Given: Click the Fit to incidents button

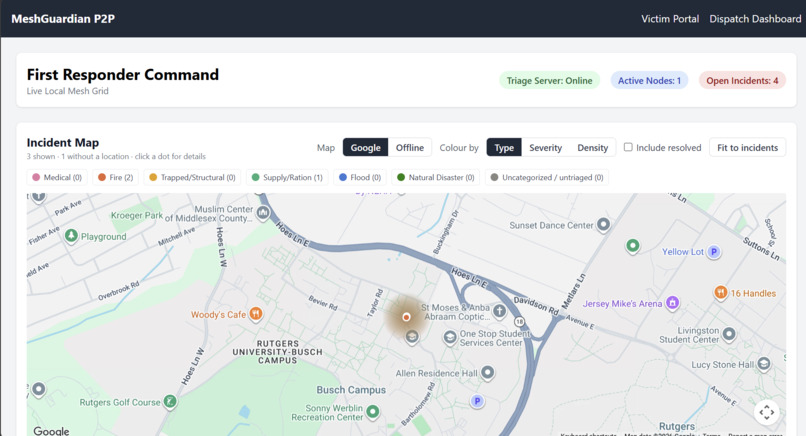Looking at the screenshot, I should [747, 148].
